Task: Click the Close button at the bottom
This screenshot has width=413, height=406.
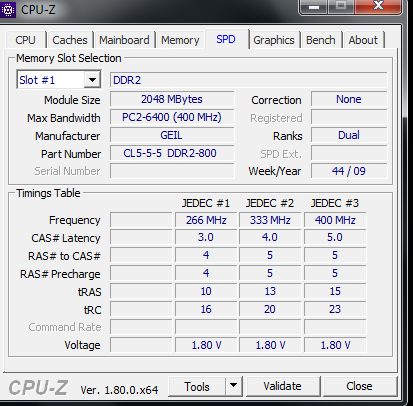Action: 359,386
